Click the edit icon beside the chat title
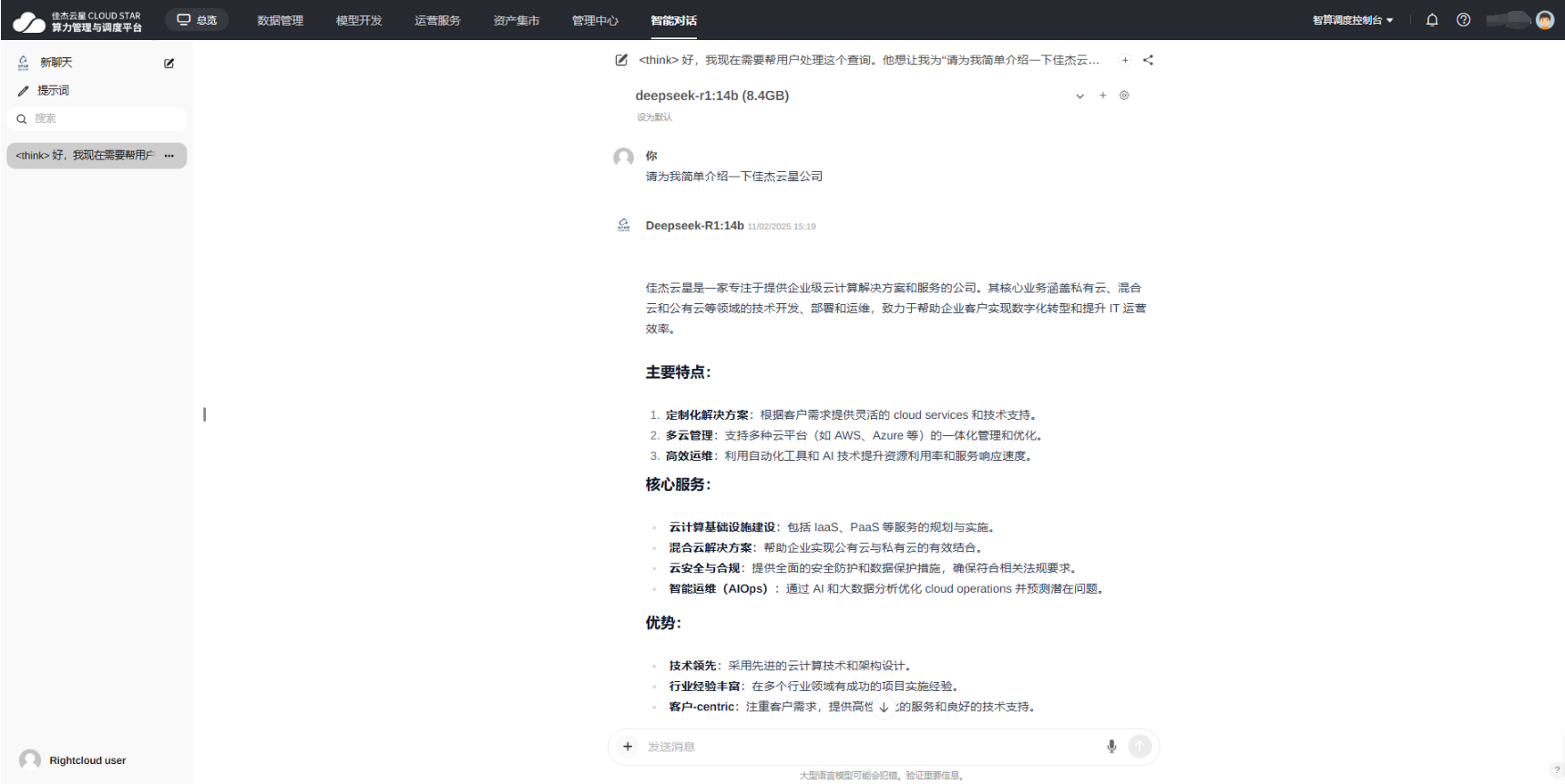This screenshot has width=1565, height=784. (x=621, y=60)
